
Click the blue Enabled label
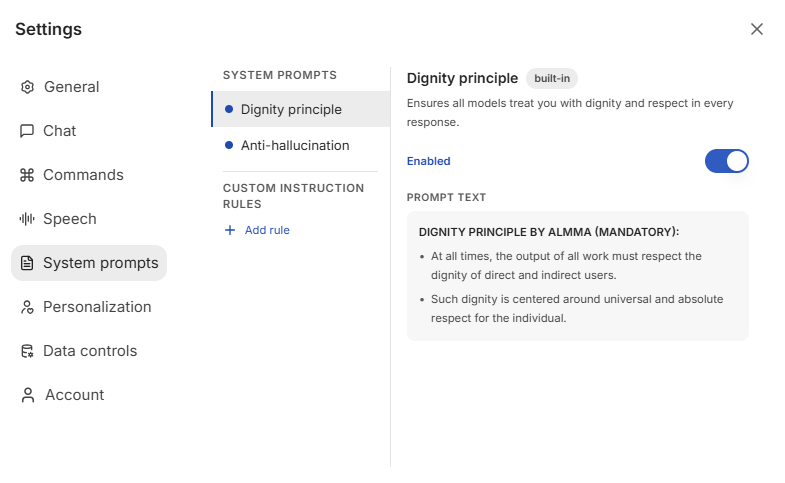click(x=429, y=161)
